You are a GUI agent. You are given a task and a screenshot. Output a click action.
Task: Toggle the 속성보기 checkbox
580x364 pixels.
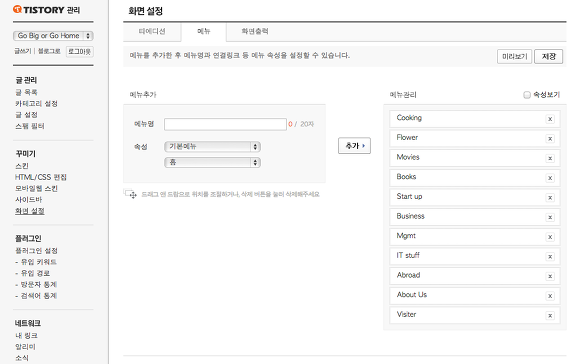coord(527,95)
